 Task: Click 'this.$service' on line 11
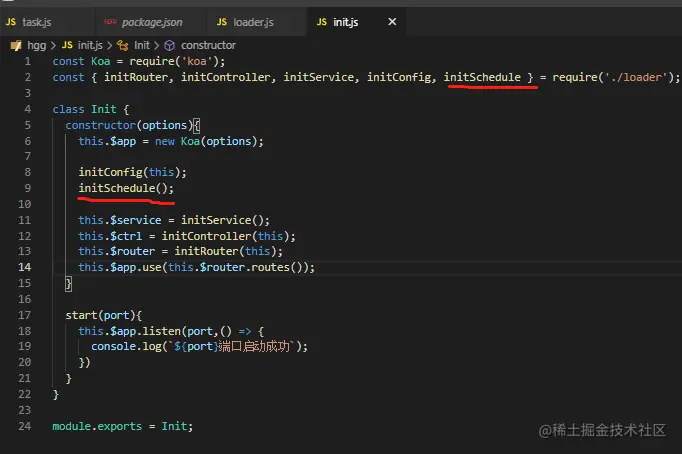tap(120, 220)
